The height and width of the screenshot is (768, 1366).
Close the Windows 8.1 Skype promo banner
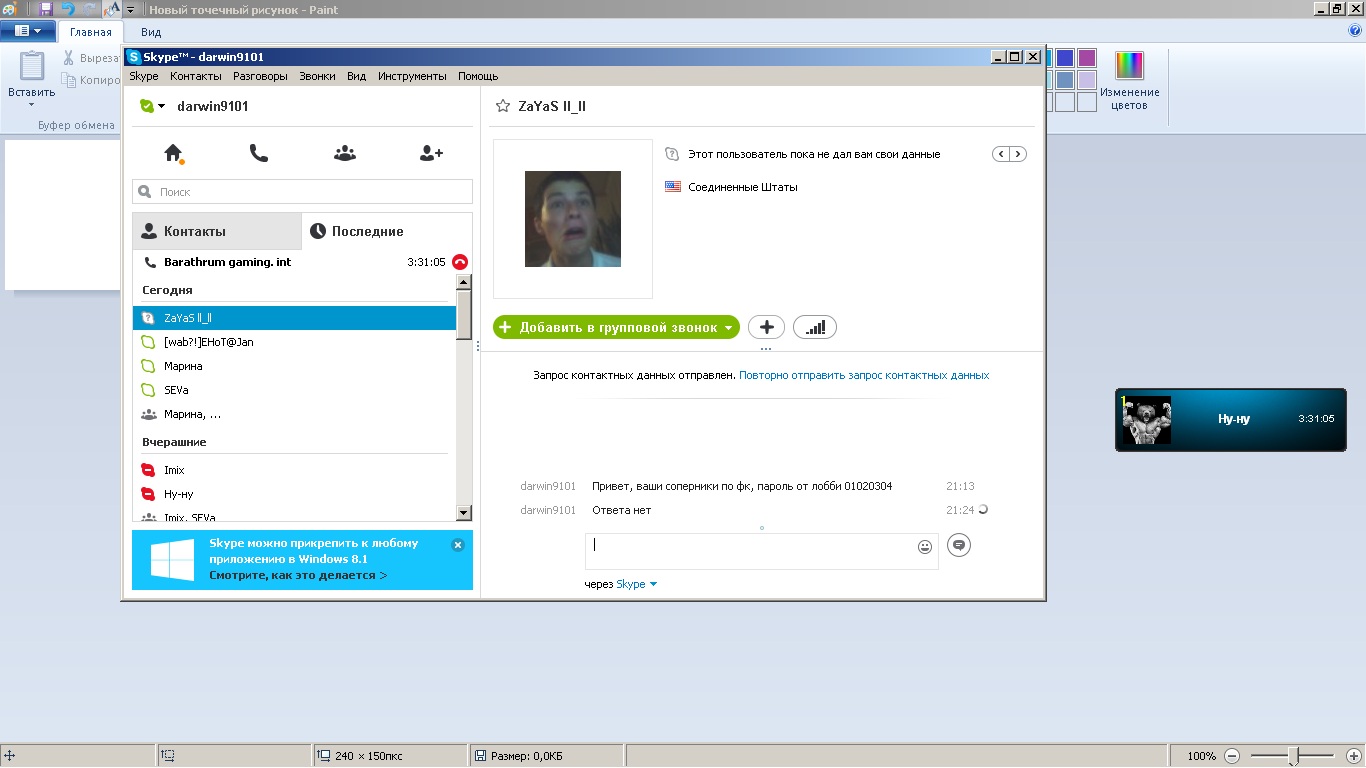pyautogui.click(x=458, y=545)
